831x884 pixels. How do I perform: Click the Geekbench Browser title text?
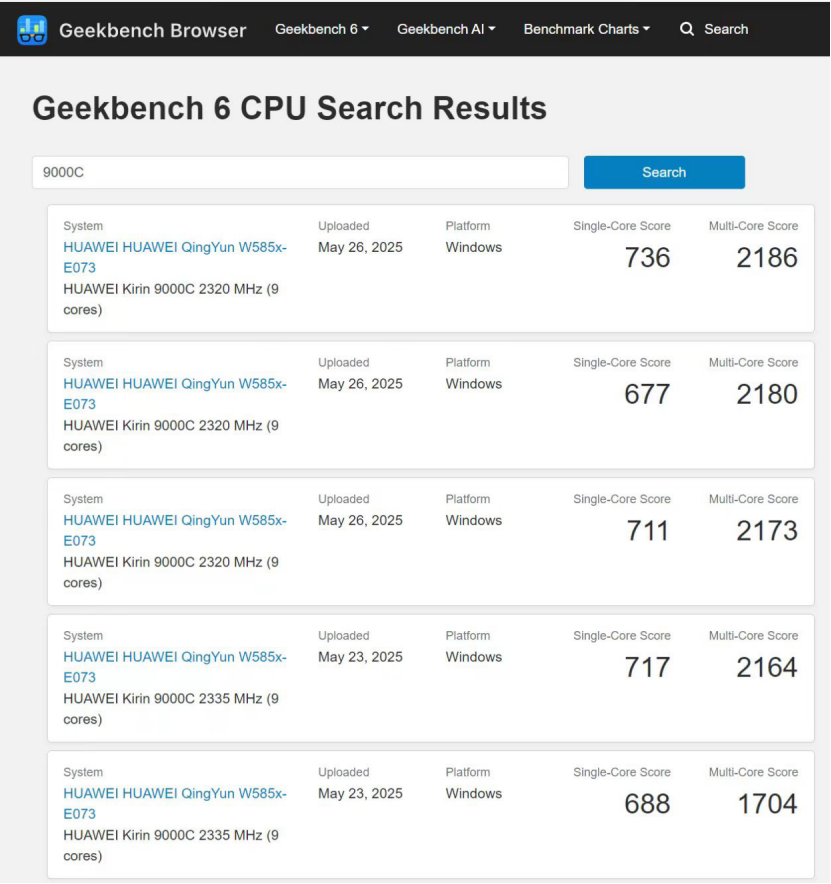click(152, 30)
